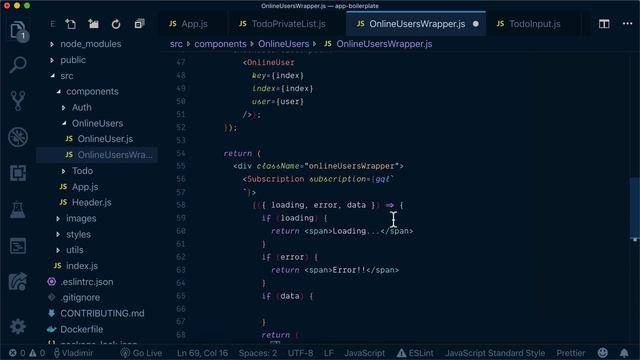
Task: Open the Manage gear icon
Action: coord(18,327)
